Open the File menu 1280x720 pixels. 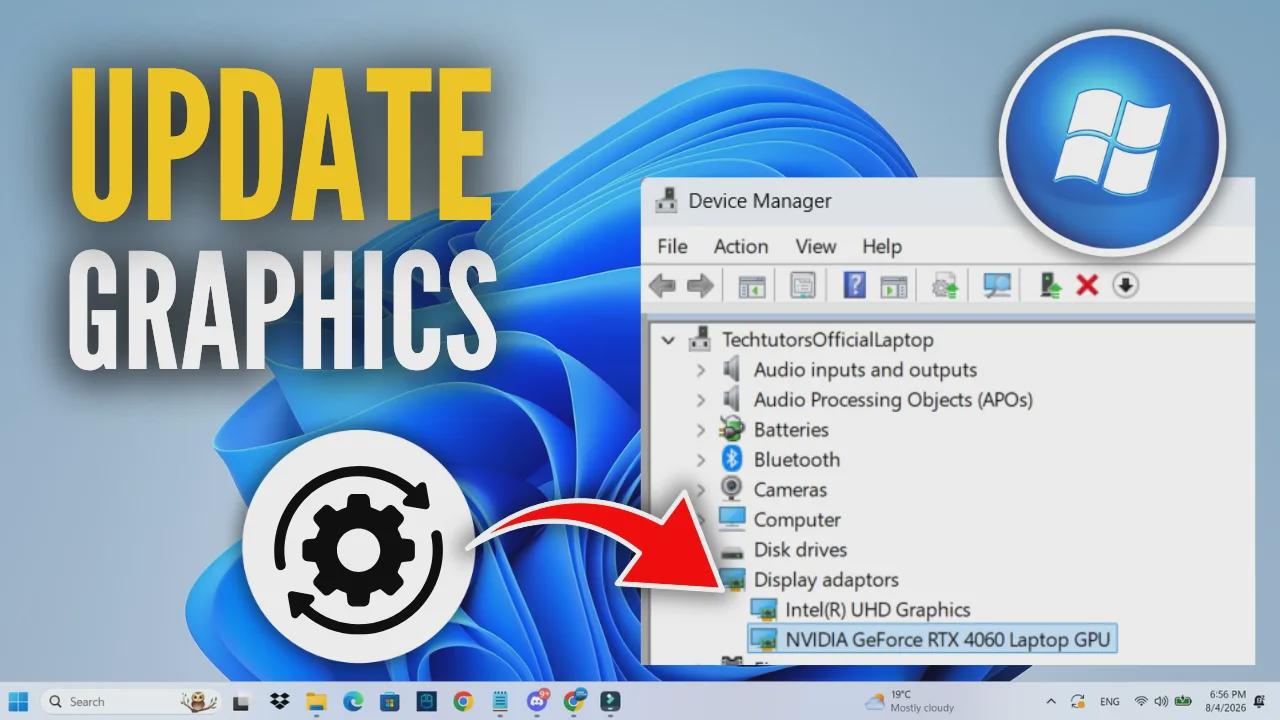tap(672, 246)
